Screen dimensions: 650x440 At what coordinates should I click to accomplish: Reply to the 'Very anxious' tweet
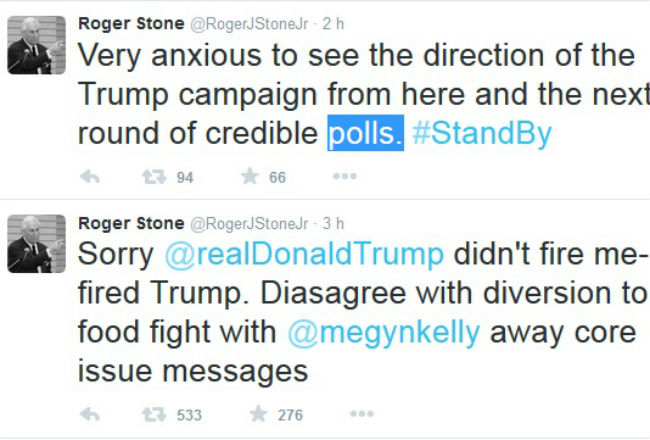click(89, 177)
